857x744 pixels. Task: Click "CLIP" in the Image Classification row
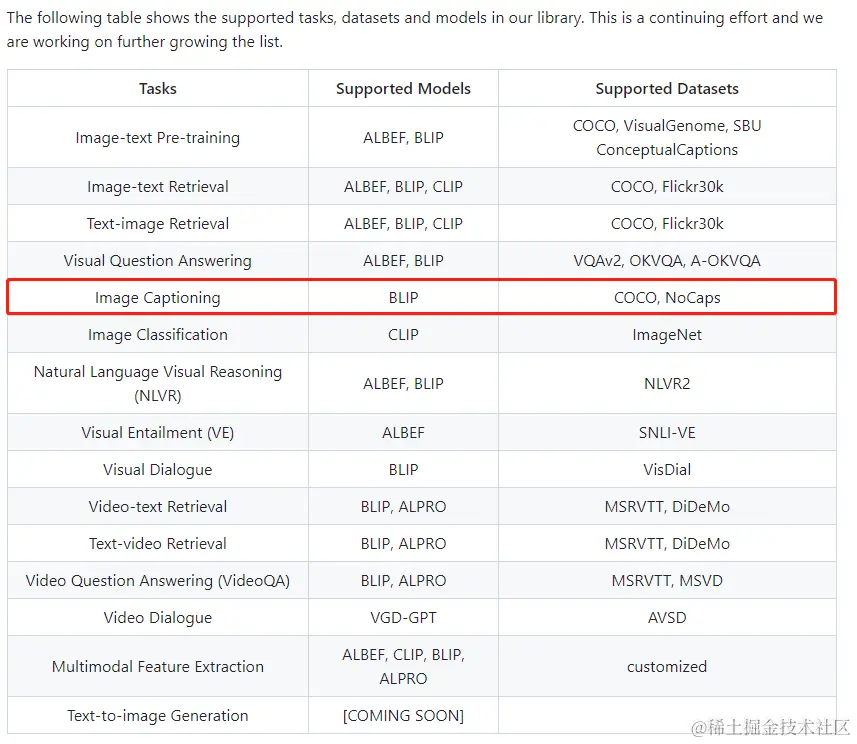point(403,335)
